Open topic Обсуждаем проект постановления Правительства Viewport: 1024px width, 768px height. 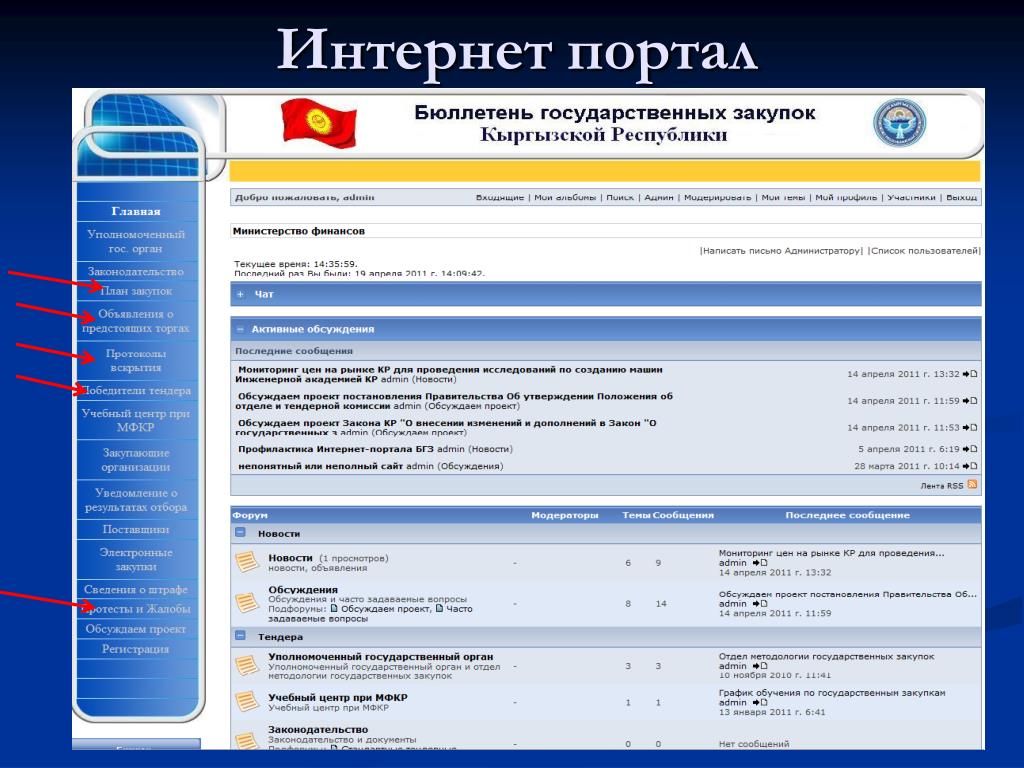click(x=454, y=401)
